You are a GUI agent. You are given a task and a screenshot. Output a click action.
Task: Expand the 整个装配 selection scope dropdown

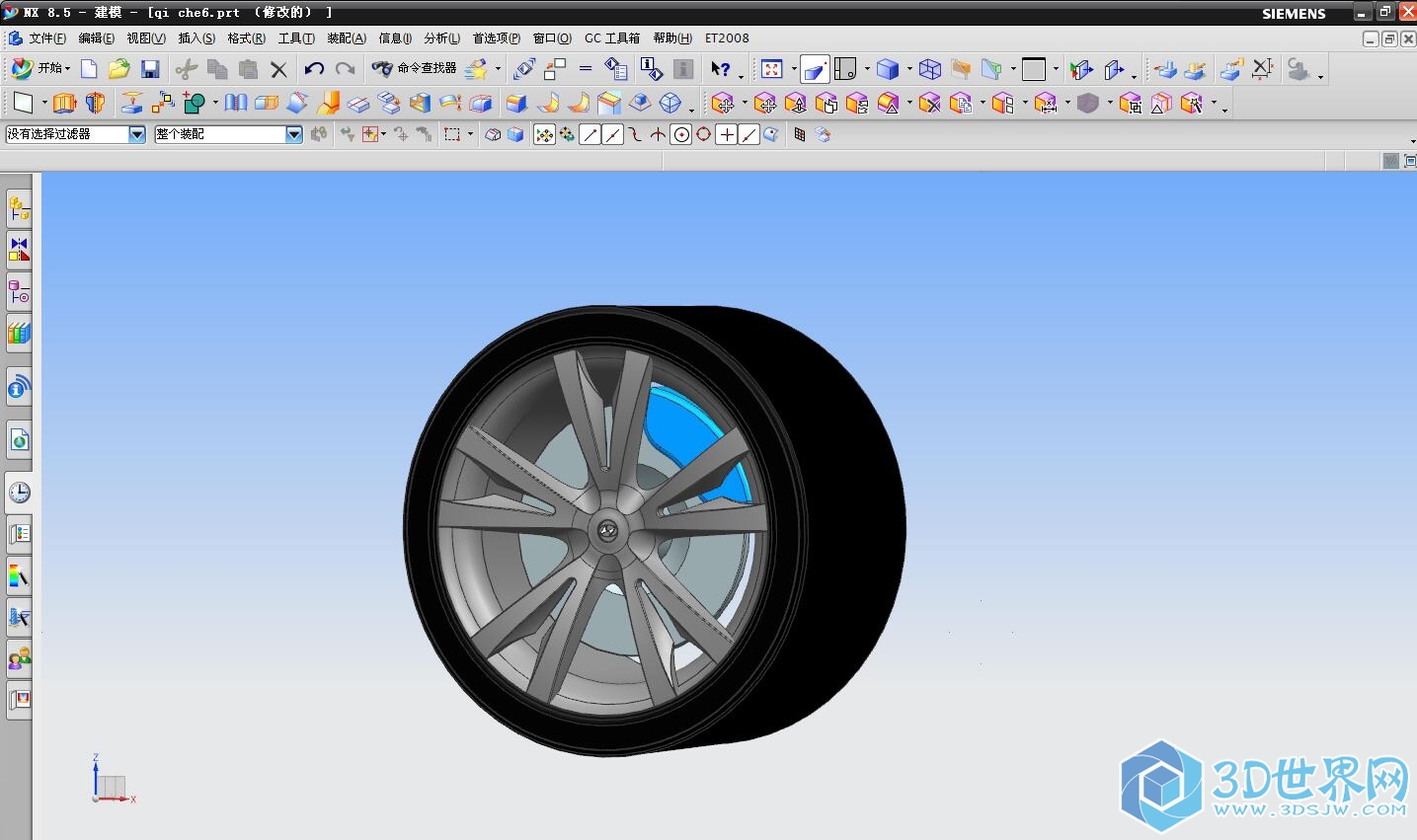pos(294,134)
